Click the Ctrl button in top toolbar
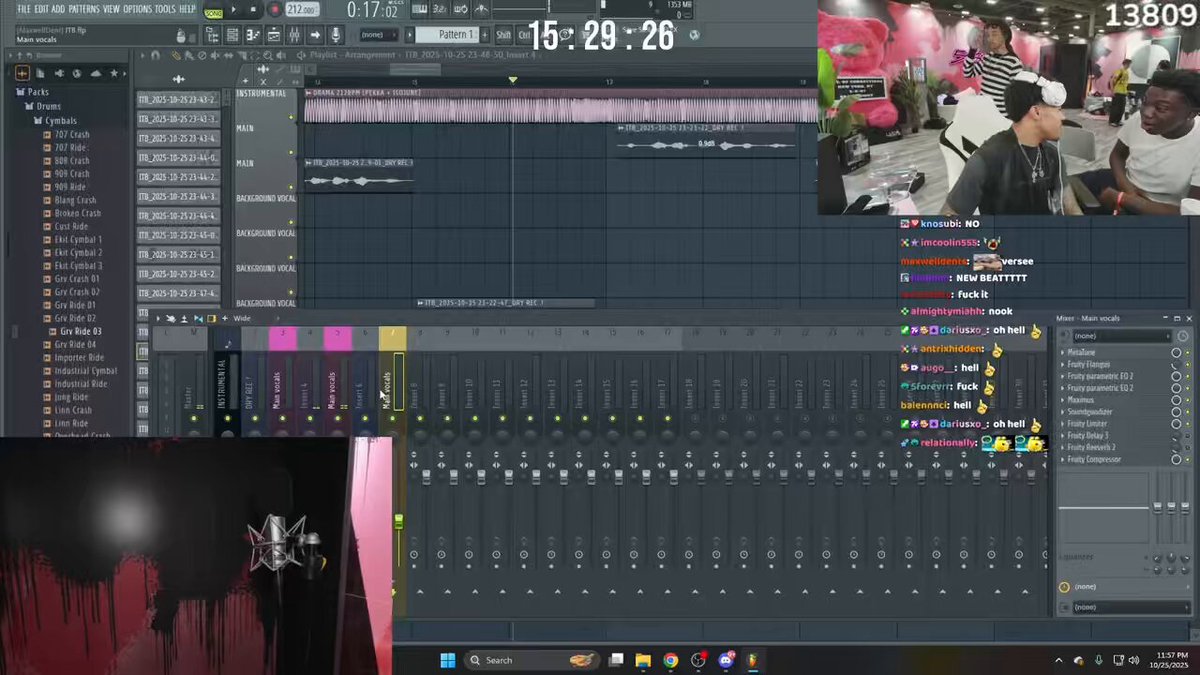 coord(523,35)
